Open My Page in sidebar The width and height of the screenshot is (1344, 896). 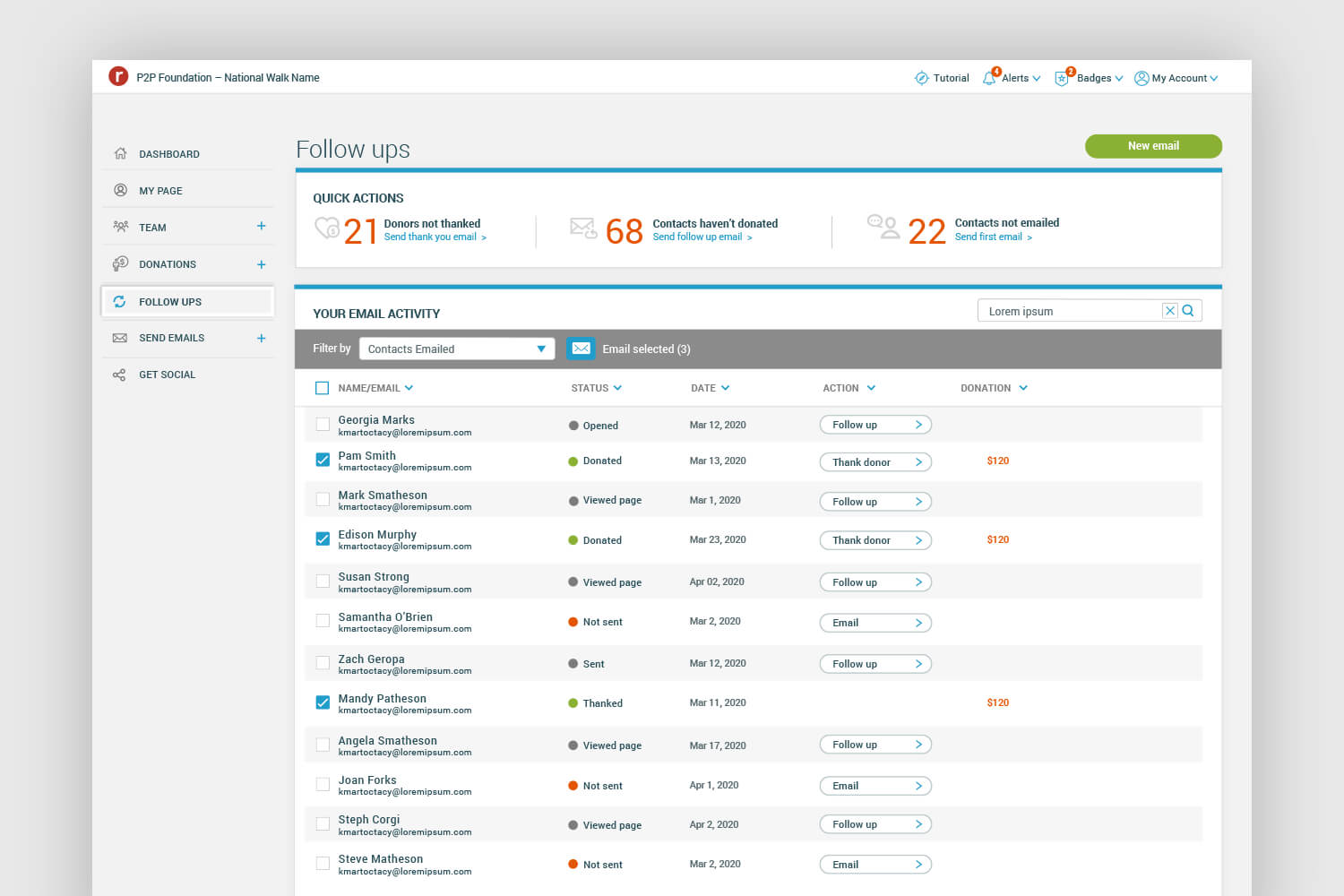(x=160, y=191)
